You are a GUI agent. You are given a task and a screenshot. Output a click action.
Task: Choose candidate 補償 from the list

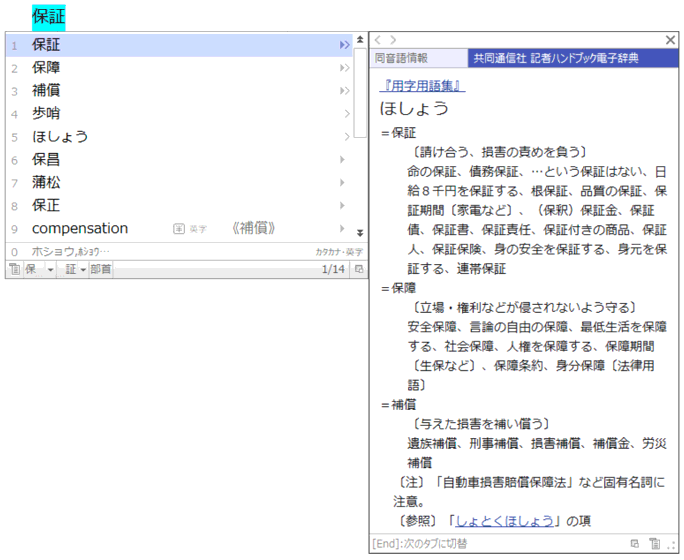tap(47, 90)
